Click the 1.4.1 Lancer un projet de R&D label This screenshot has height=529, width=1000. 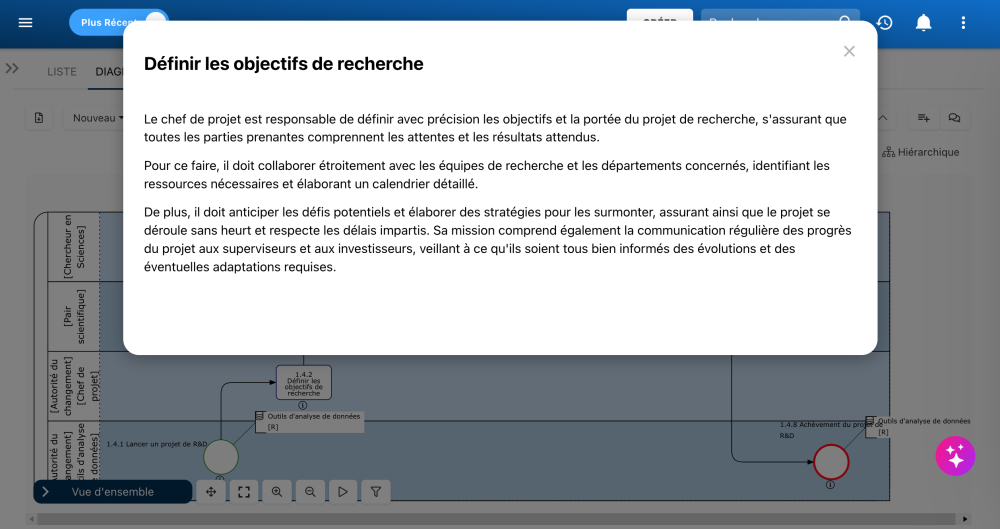coord(156,444)
